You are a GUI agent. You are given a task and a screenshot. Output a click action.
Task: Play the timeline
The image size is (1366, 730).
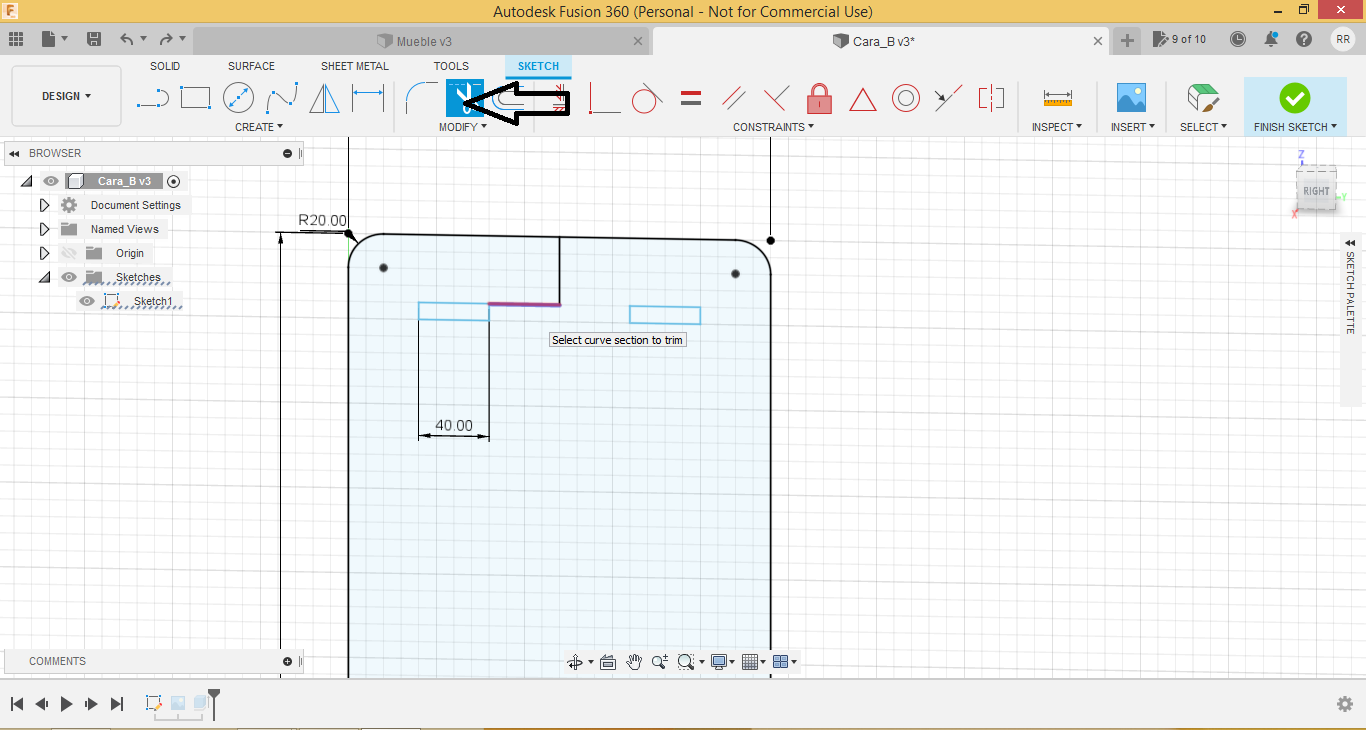pos(66,704)
